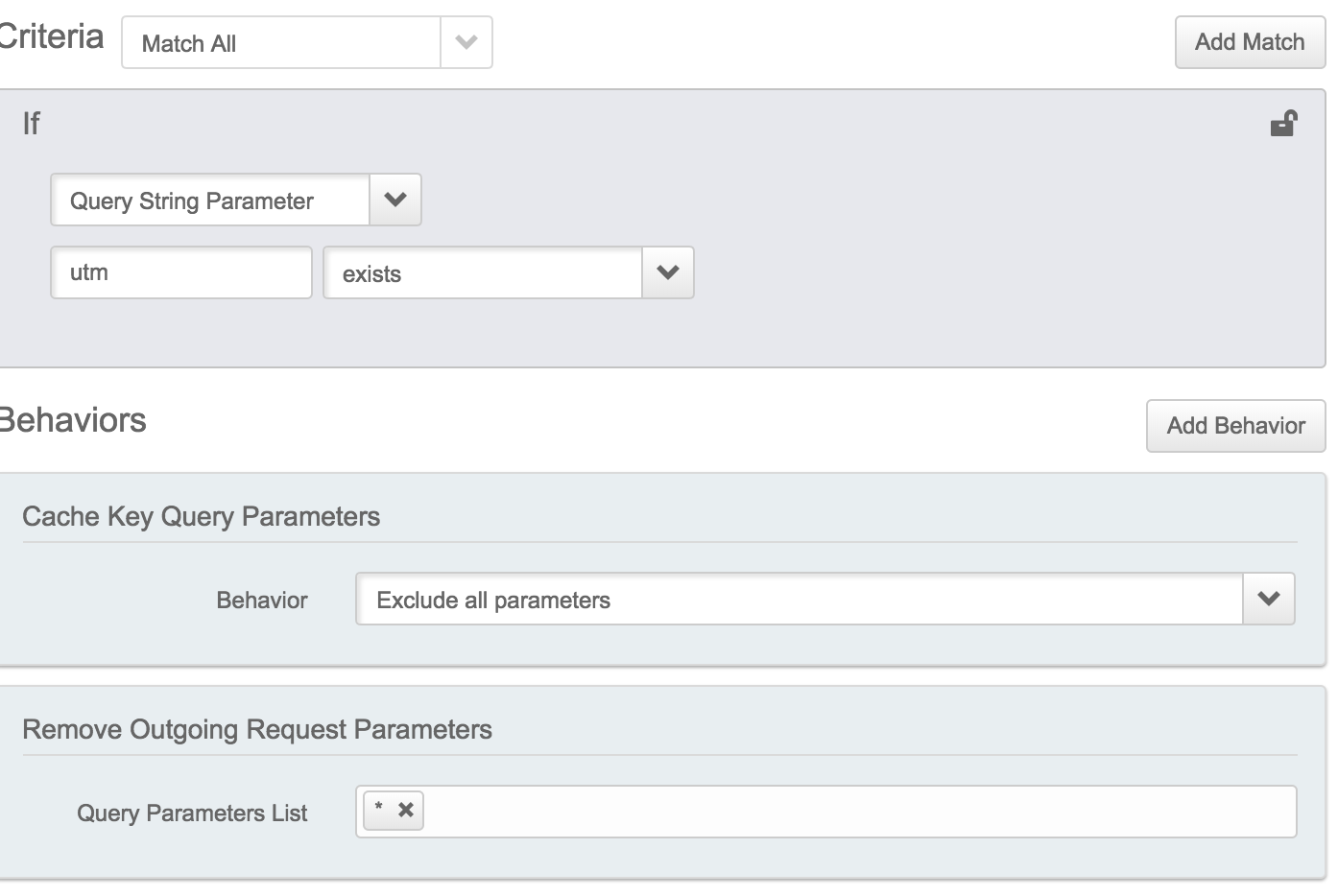Image resolution: width=1338 pixels, height=896 pixels.
Task: Click the Cache Key Query Parameters header
Action: (202, 516)
